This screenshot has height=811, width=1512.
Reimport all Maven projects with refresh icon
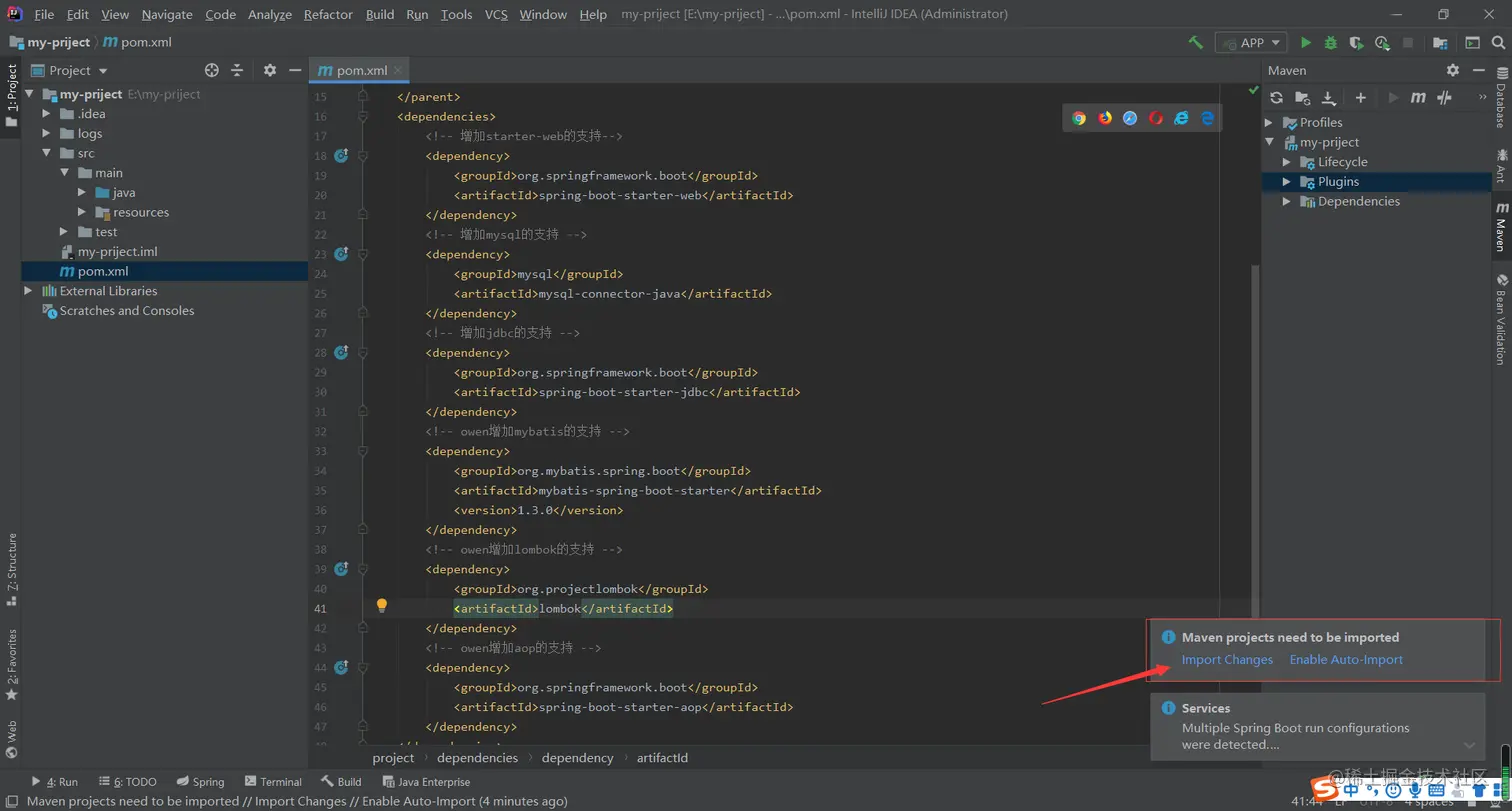pos(1276,98)
